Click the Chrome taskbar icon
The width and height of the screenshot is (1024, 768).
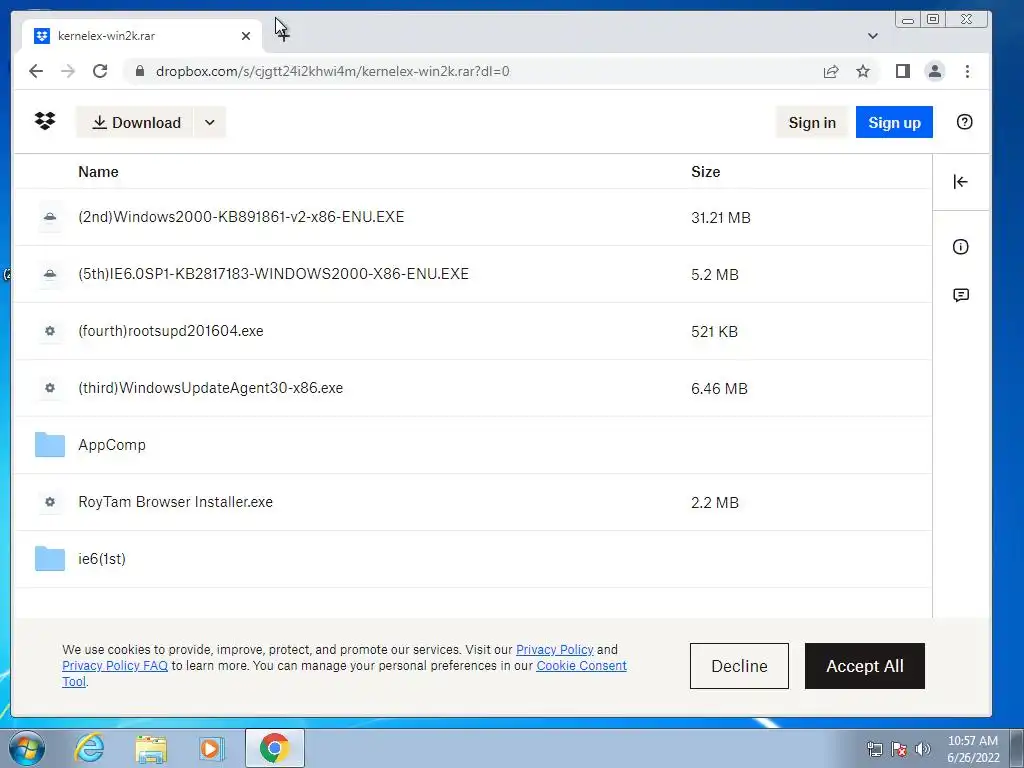pyautogui.click(x=274, y=748)
